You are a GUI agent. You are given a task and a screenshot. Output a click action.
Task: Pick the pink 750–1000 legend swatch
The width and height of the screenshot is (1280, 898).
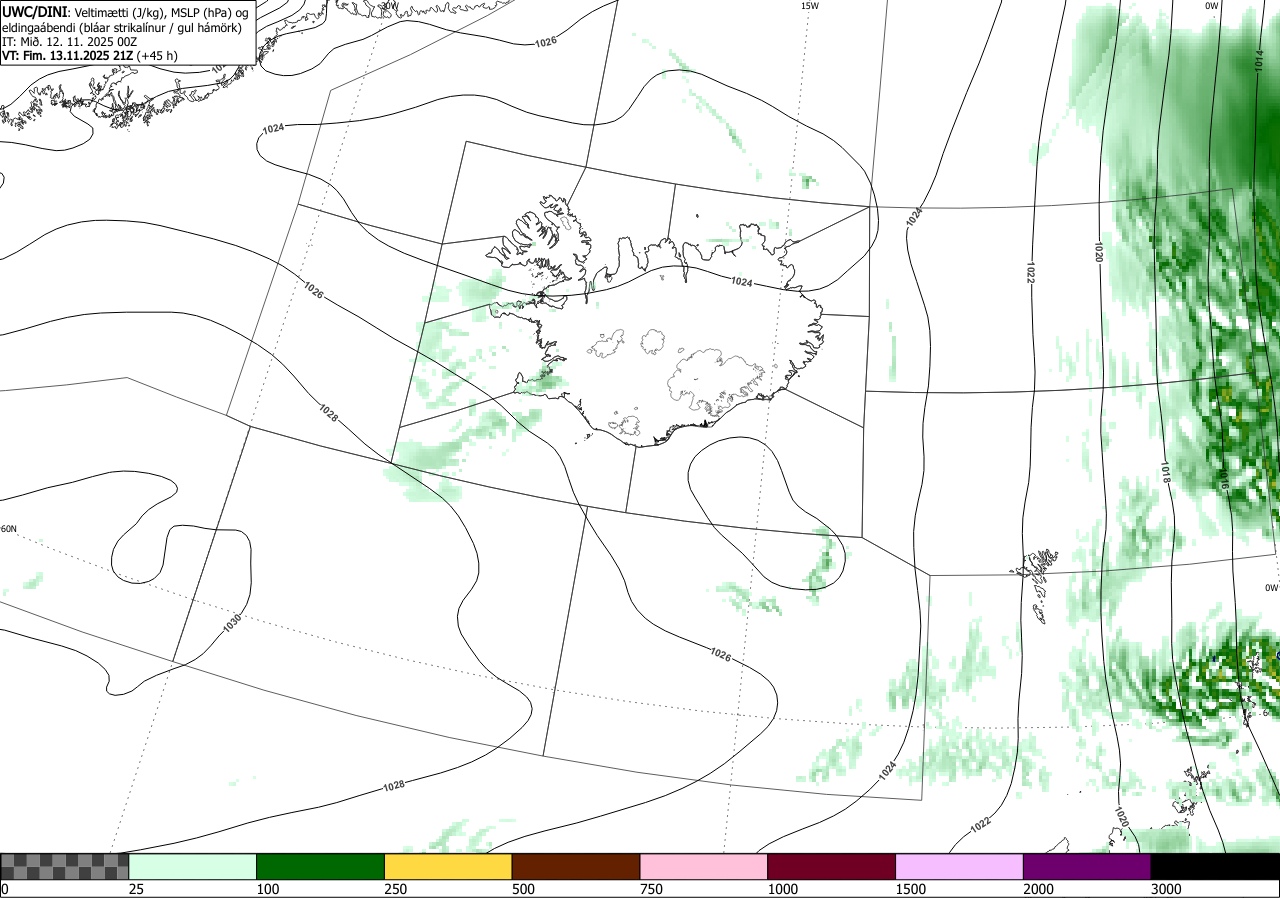click(x=703, y=866)
